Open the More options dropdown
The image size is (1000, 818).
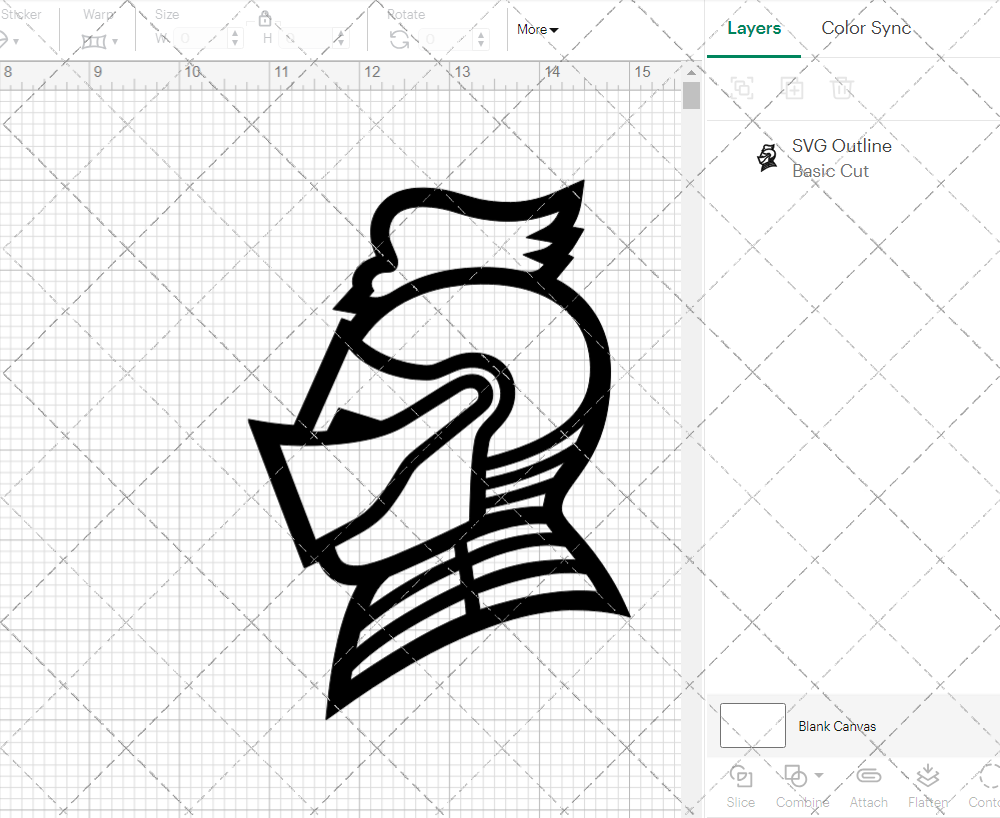[x=537, y=30]
